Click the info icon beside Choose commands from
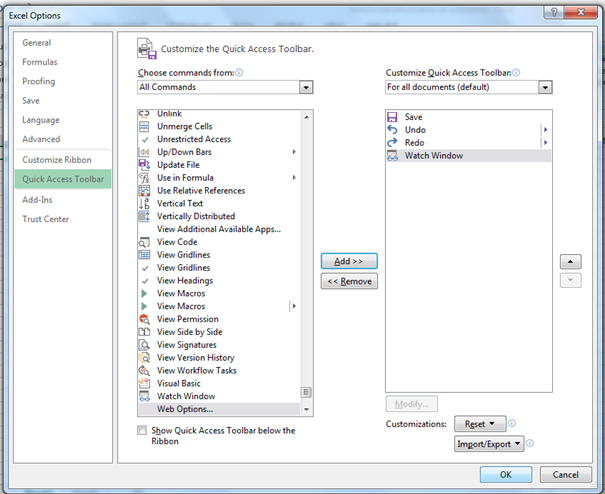 tap(239, 73)
